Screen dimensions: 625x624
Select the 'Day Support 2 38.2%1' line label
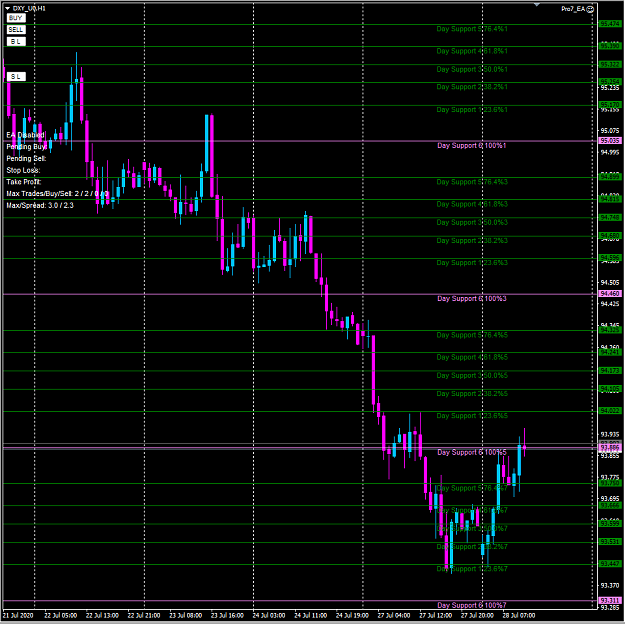[x=472, y=87]
